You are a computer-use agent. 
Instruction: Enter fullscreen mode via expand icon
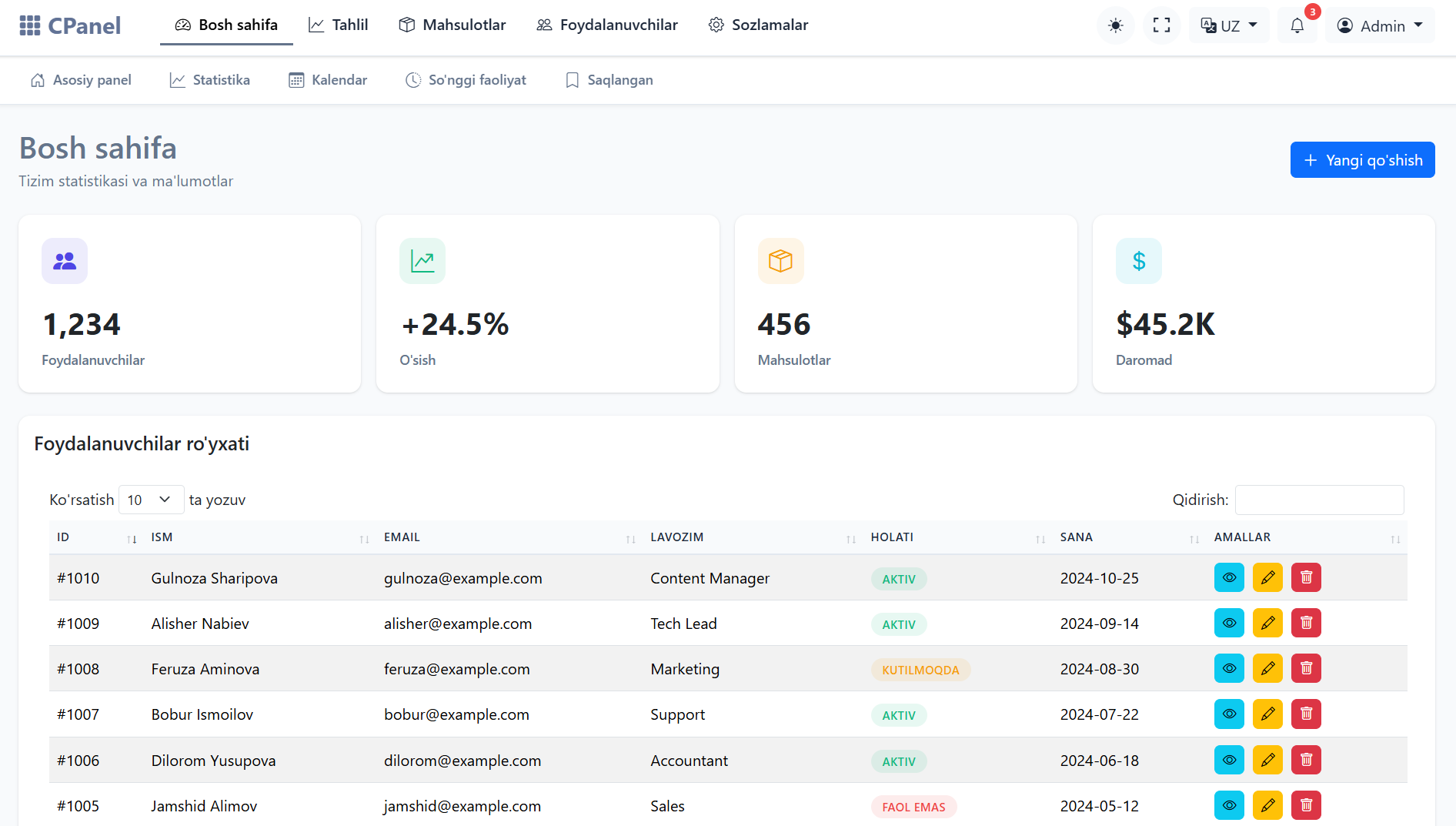coord(1161,26)
